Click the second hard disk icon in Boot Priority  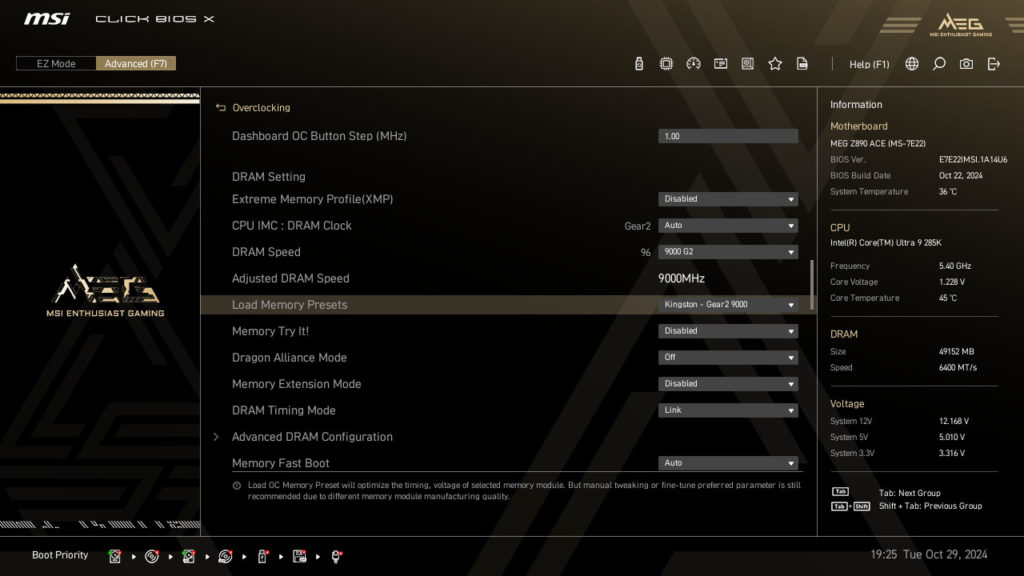(x=189, y=556)
